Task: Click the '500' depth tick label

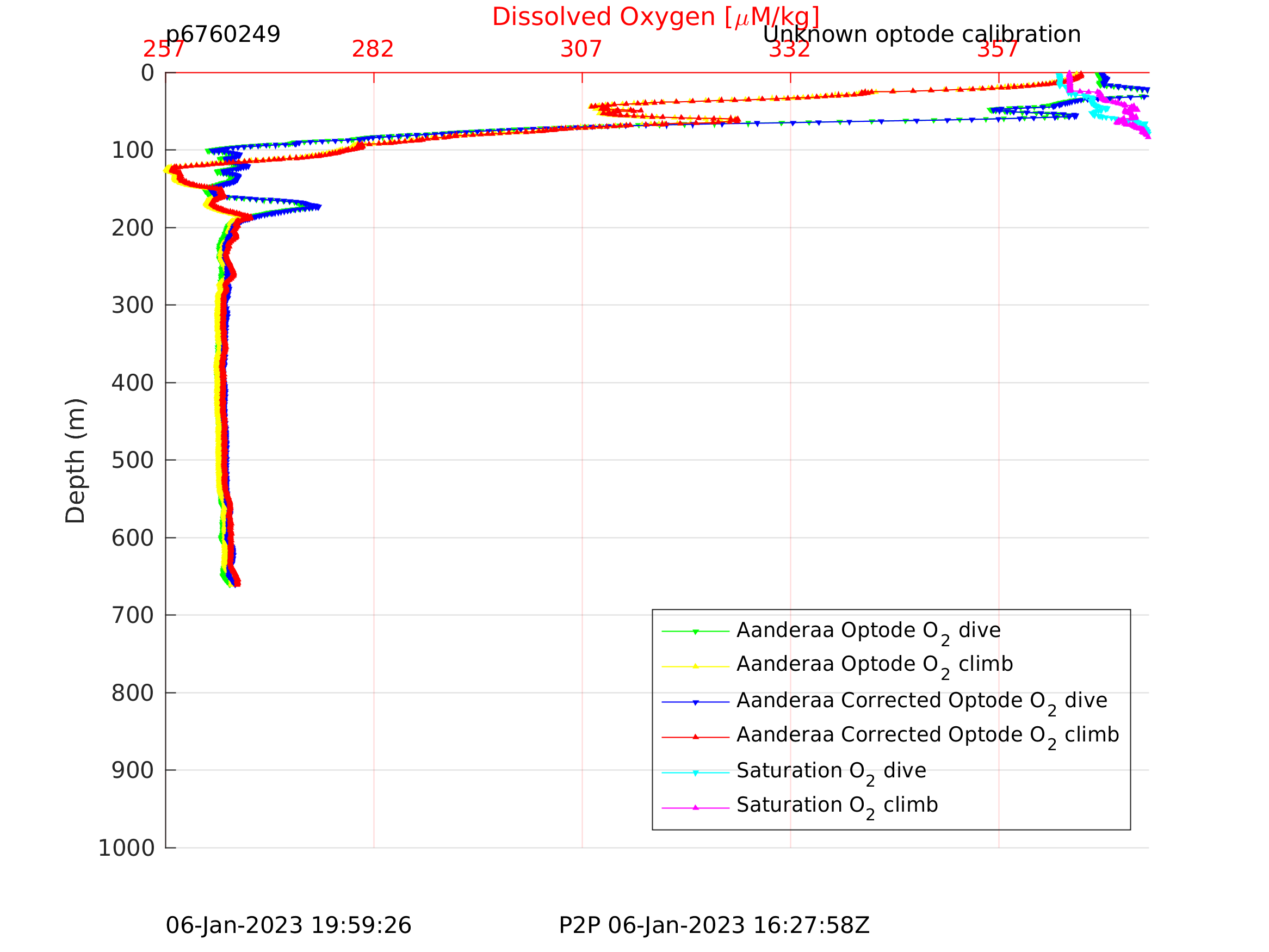Action: [133, 460]
